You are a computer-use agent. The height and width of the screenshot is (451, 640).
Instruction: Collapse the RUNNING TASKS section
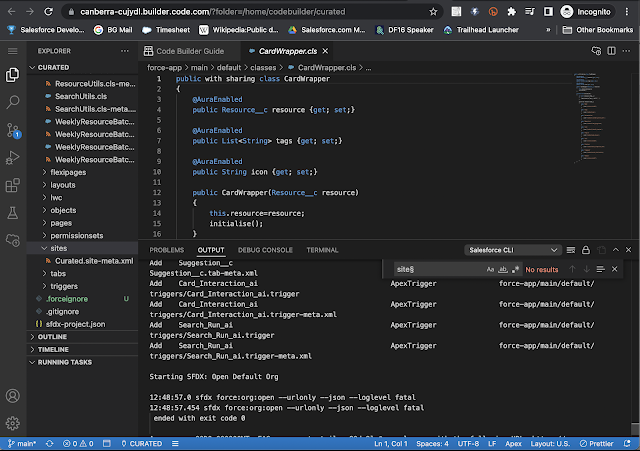click(65, 362)
